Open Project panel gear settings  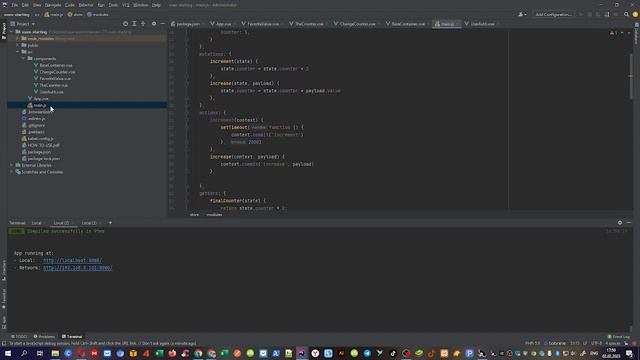(x=154, y=24)
